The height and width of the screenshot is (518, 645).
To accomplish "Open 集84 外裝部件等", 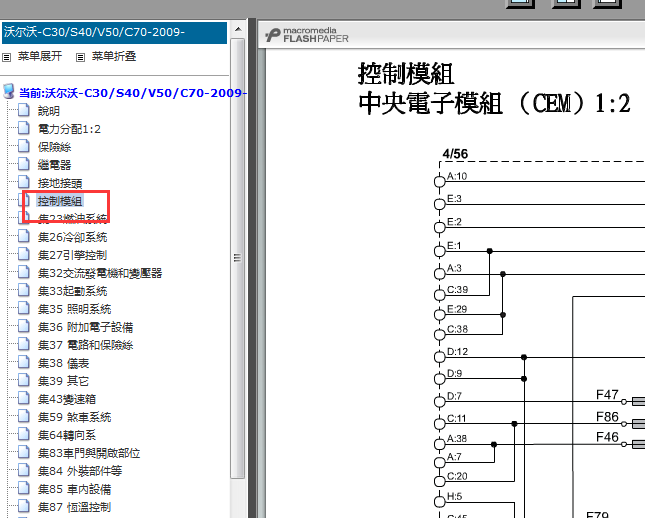I will click(x=80, y=471).
